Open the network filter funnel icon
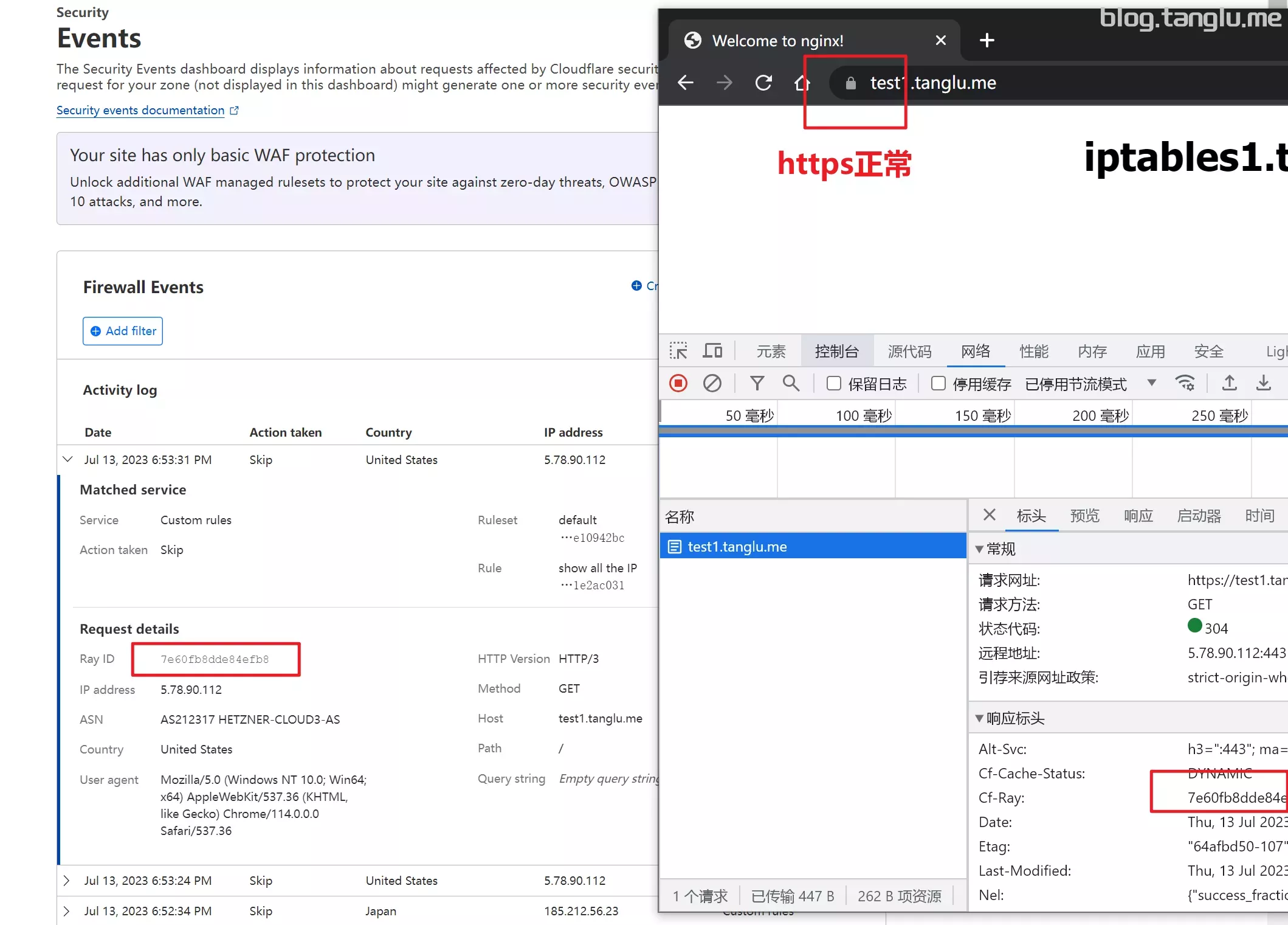 pyautogui.click(x=757, y=383)
